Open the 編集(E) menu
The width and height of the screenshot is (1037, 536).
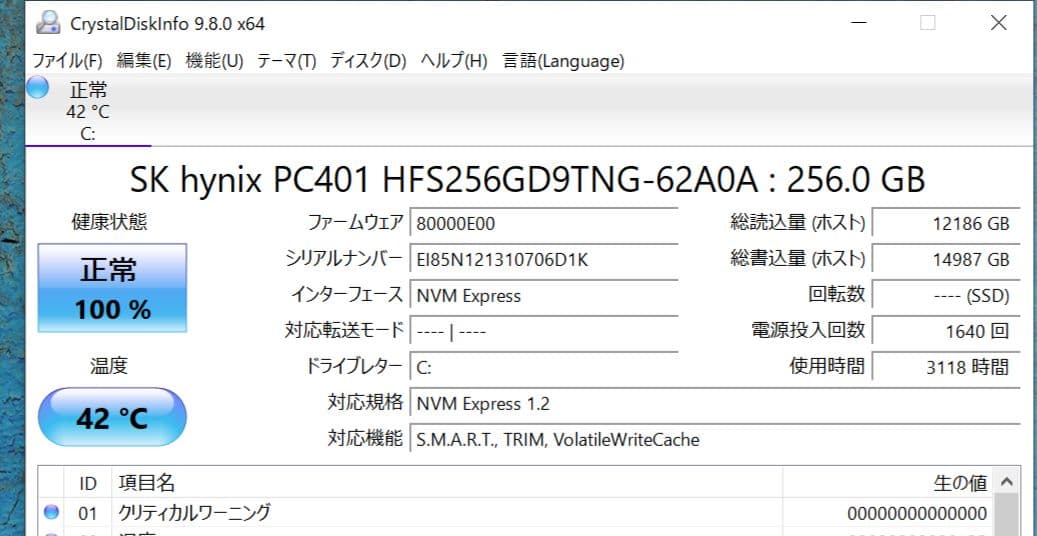pyautogui.click(x=144, y=61)
